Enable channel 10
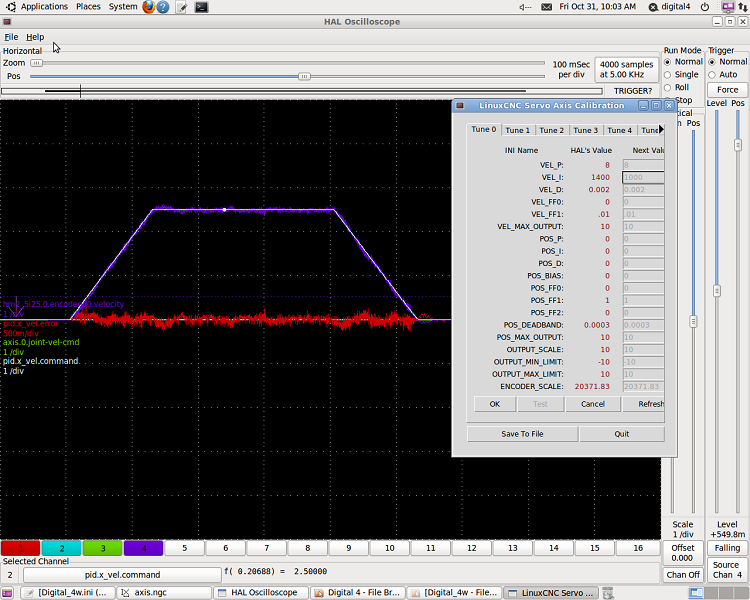This screenshot has width=750, height=600. (390, 548)
